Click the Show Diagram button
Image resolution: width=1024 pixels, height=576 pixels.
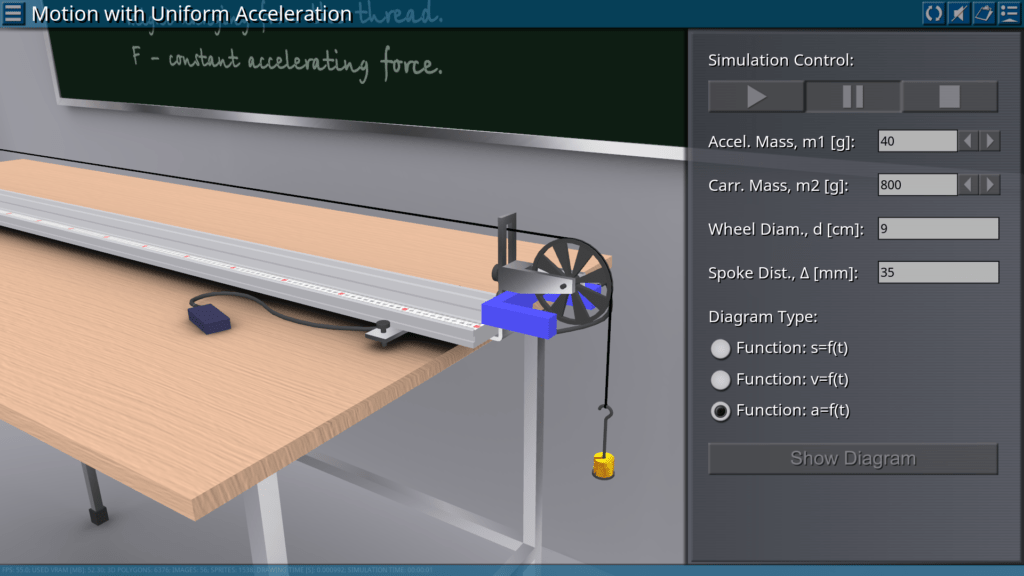pos(852,459)
